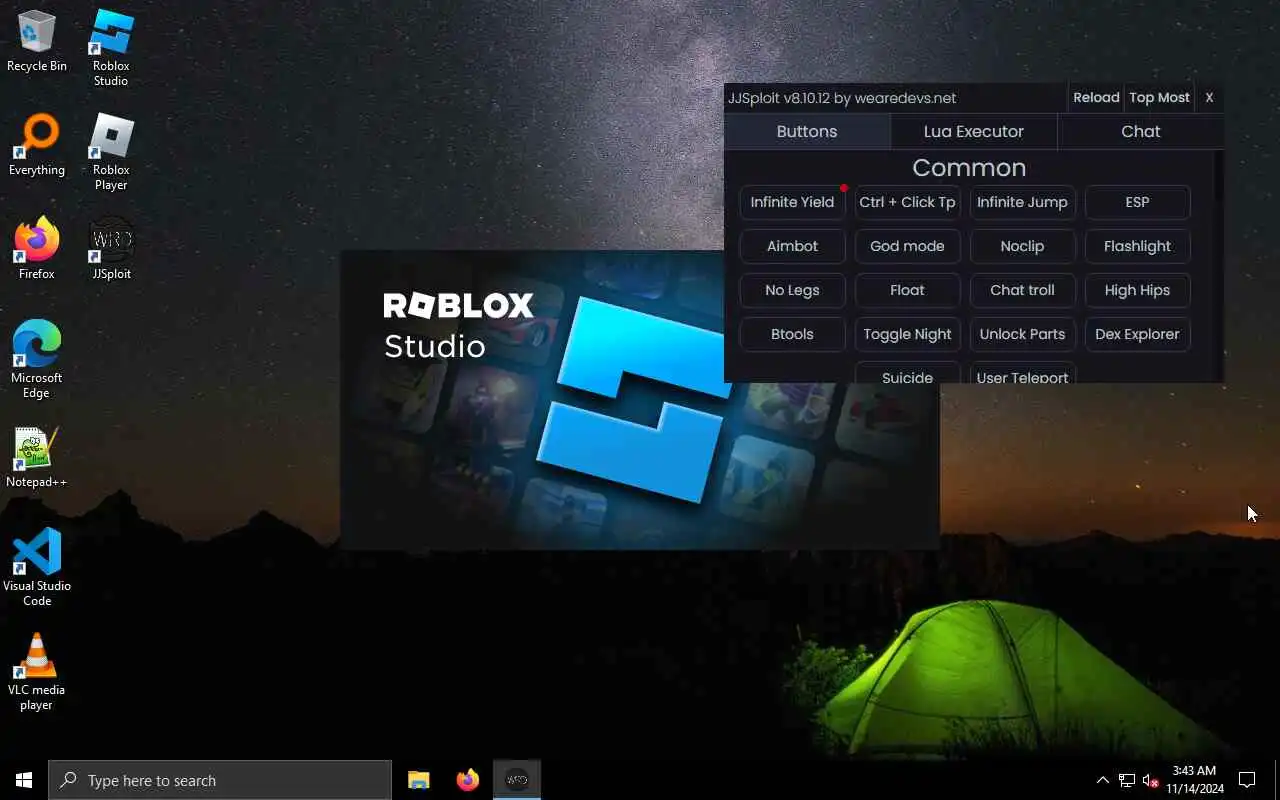1280x800 pixels.
Task: Open the notification center icon
Action: tap(1247, 780)
